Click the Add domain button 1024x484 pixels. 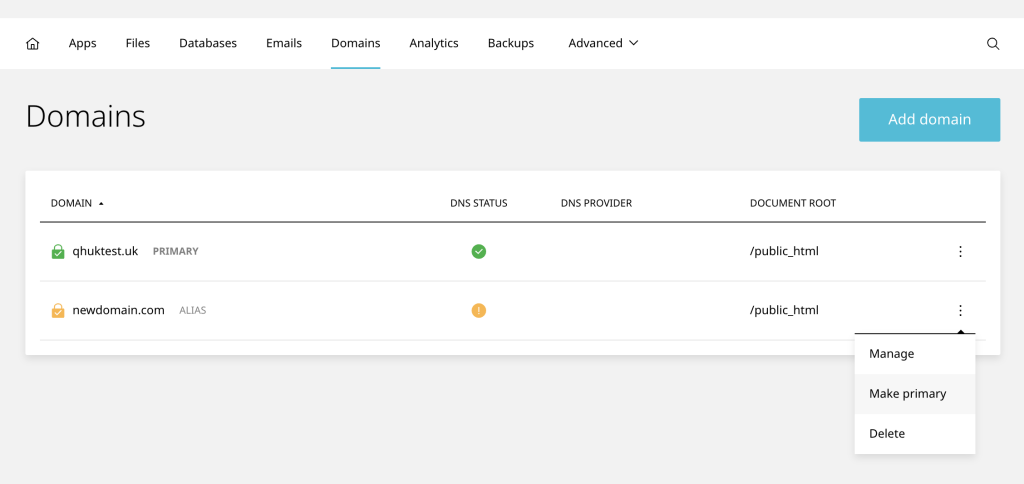[929, 120]
